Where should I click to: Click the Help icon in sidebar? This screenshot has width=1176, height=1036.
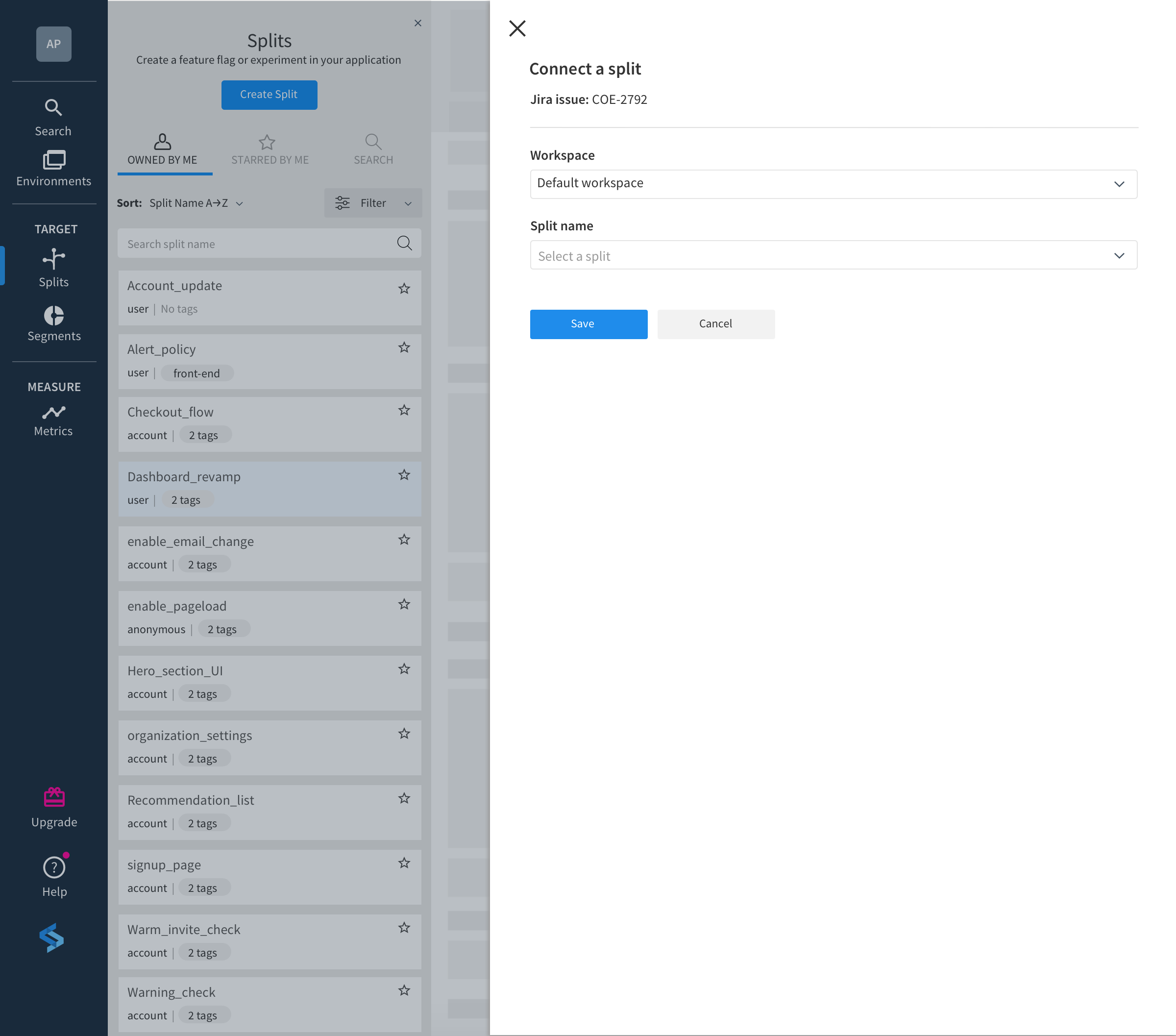click(x=53, y=867)
